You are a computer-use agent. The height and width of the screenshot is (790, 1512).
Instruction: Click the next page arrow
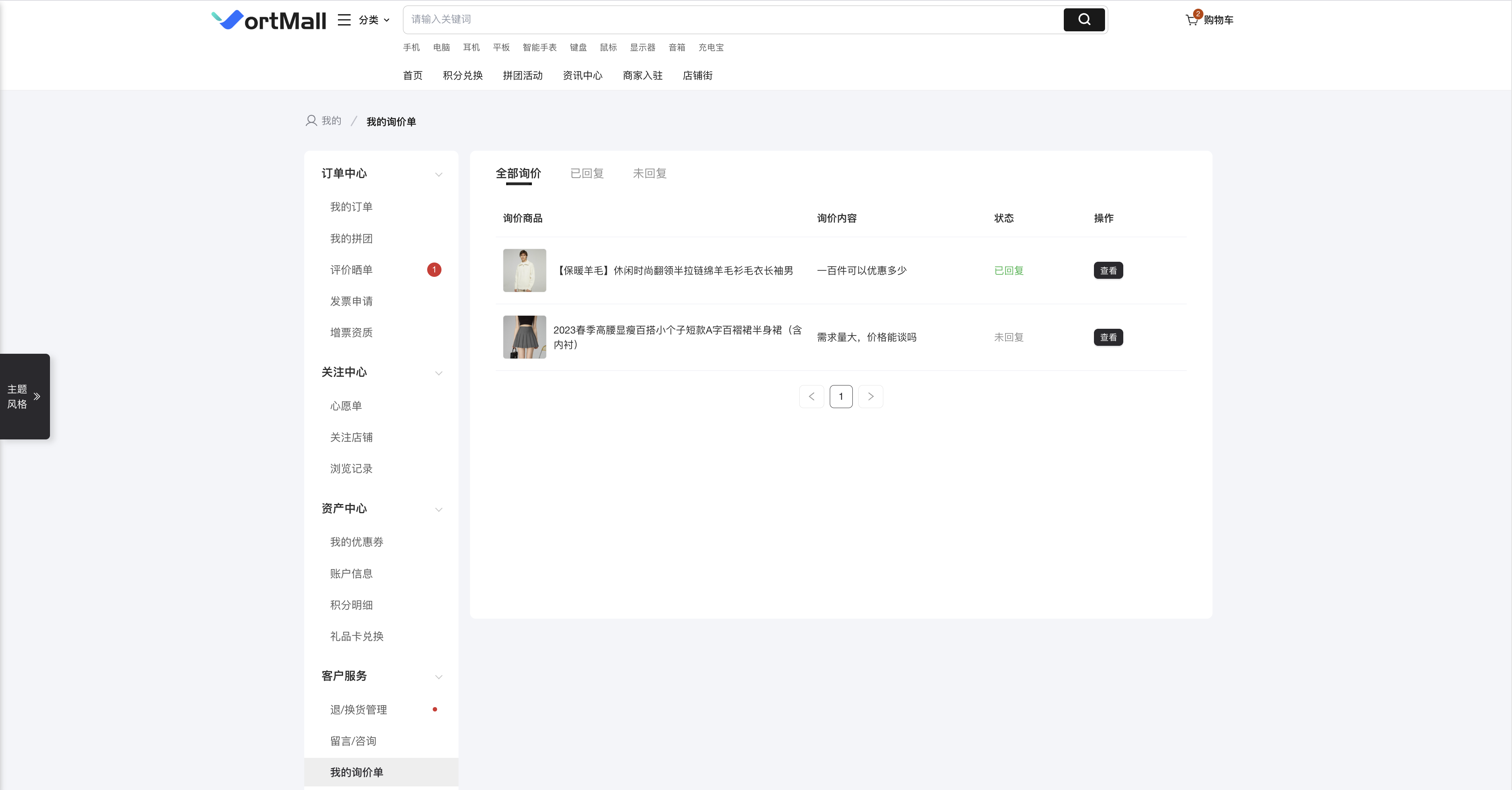871,397
